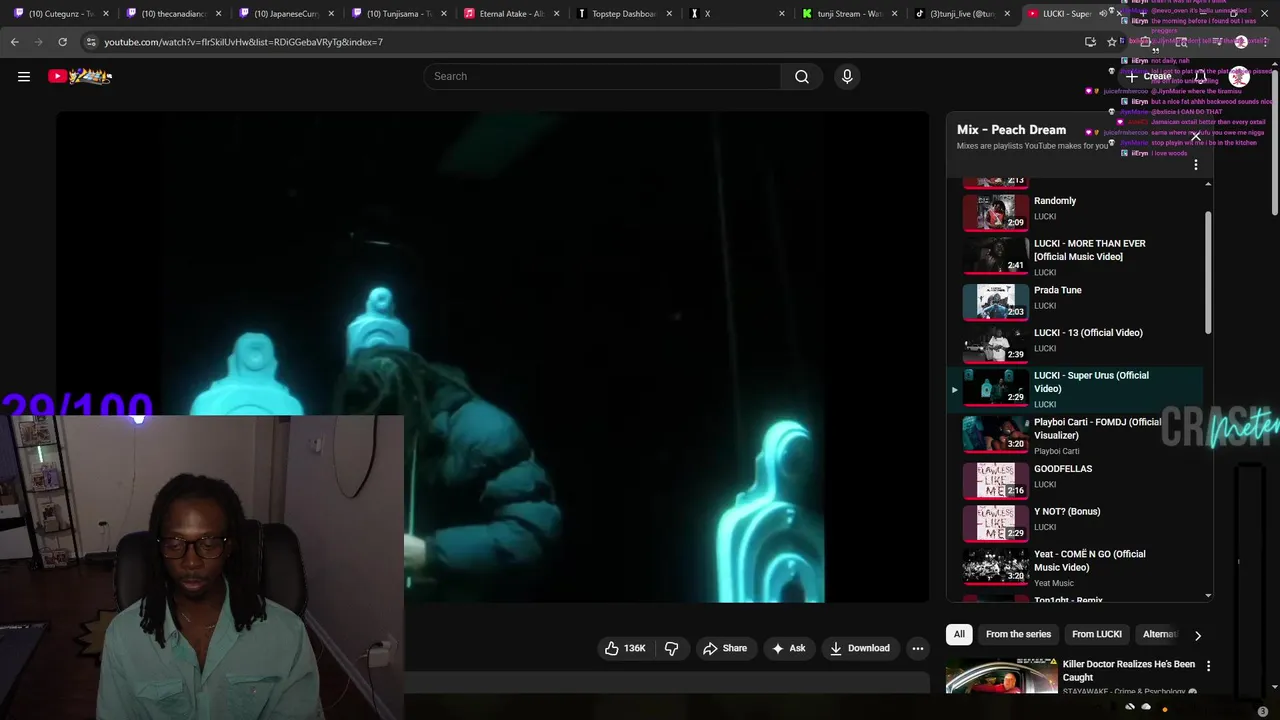Open Killer Doctor Realizes He's Been Caught video
The height and width of the screenshot is (720, 1280).
pos(1129,670)
